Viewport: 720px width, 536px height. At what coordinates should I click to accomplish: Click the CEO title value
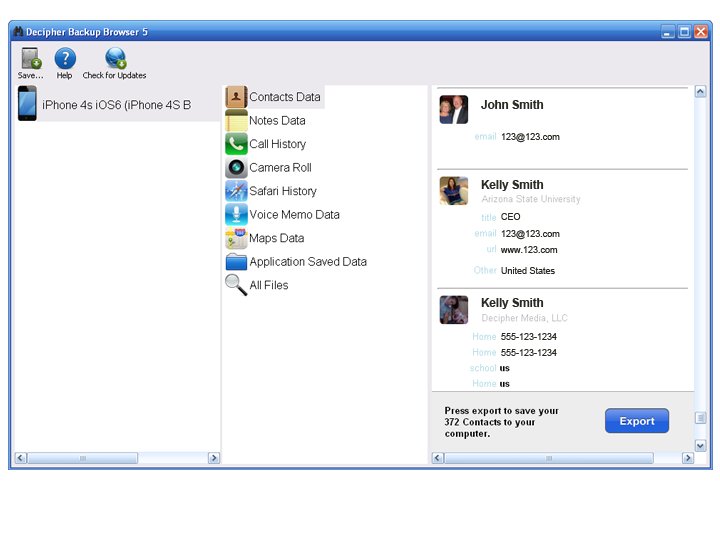(511, 217)
